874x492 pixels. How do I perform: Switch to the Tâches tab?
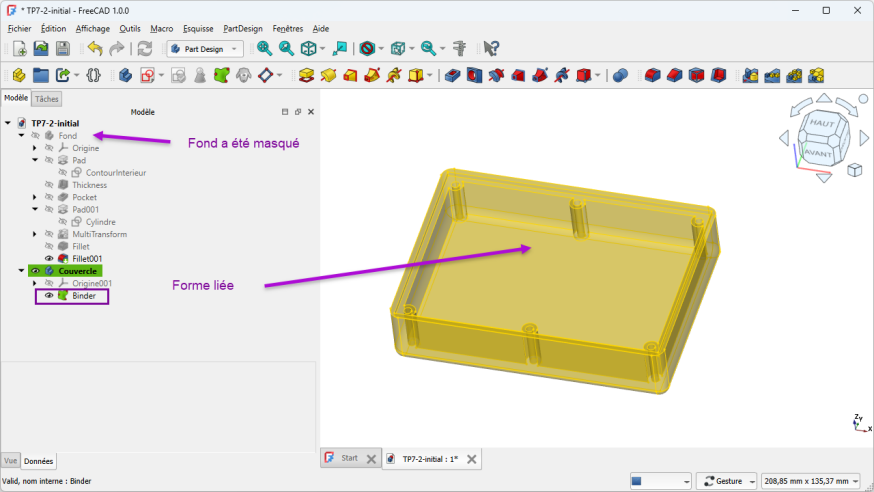pyautogui.click(x=47, y=99)
